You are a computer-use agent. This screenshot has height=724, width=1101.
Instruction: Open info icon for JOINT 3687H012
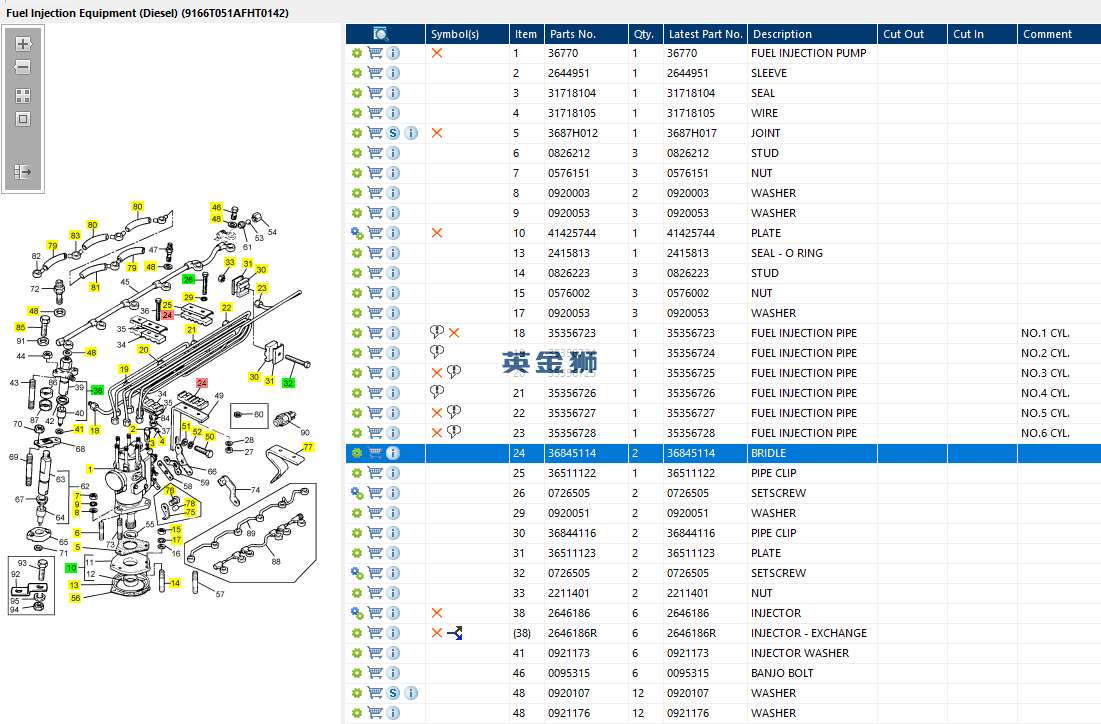(x=411, y=133)
